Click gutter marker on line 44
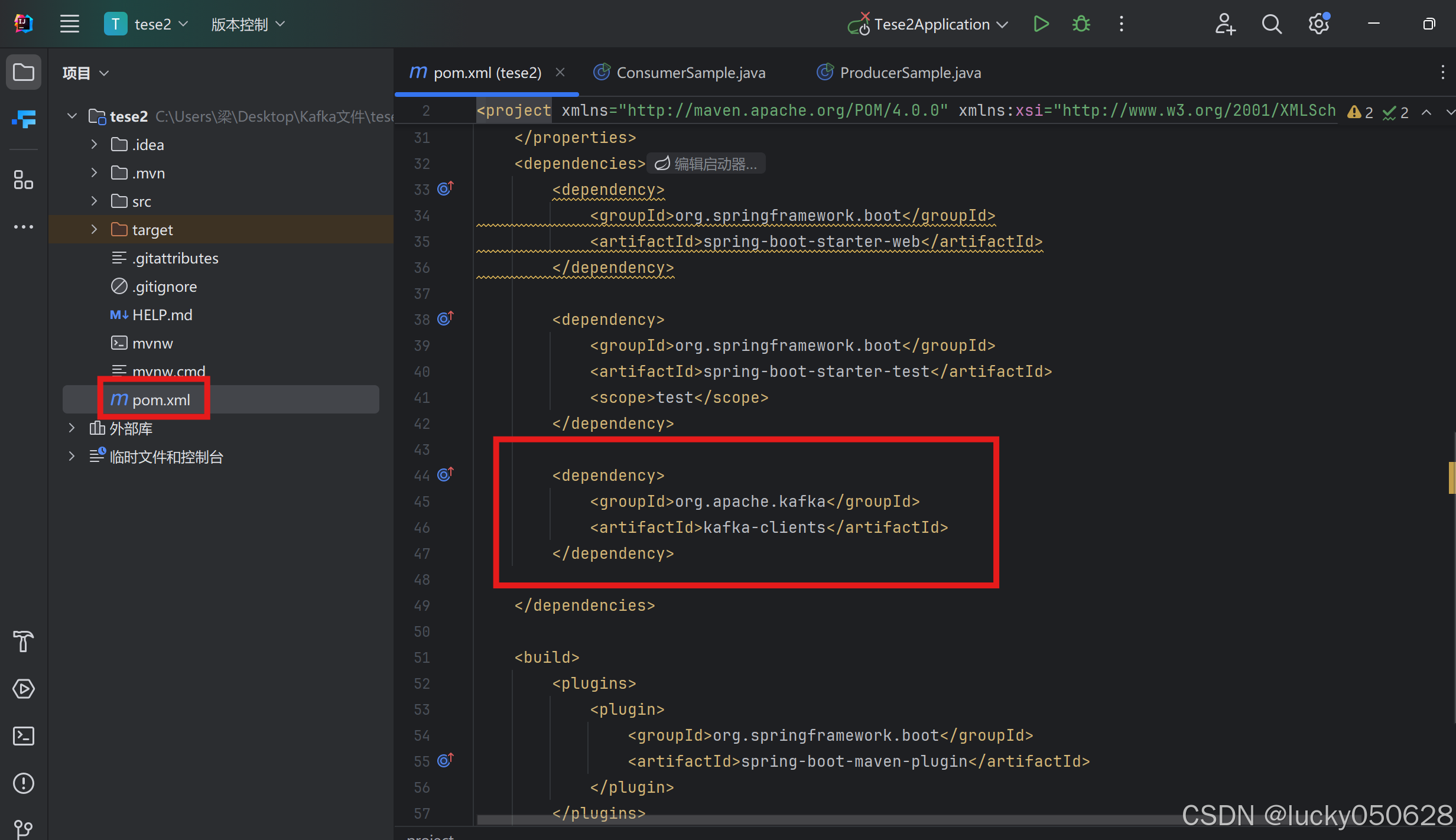 pos(445,474)
